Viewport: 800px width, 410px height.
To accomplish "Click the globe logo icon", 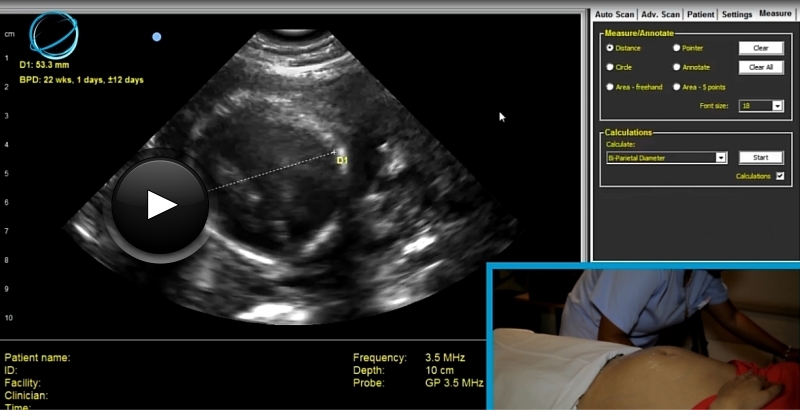I will pyautogui.click(x=54, y=35).
